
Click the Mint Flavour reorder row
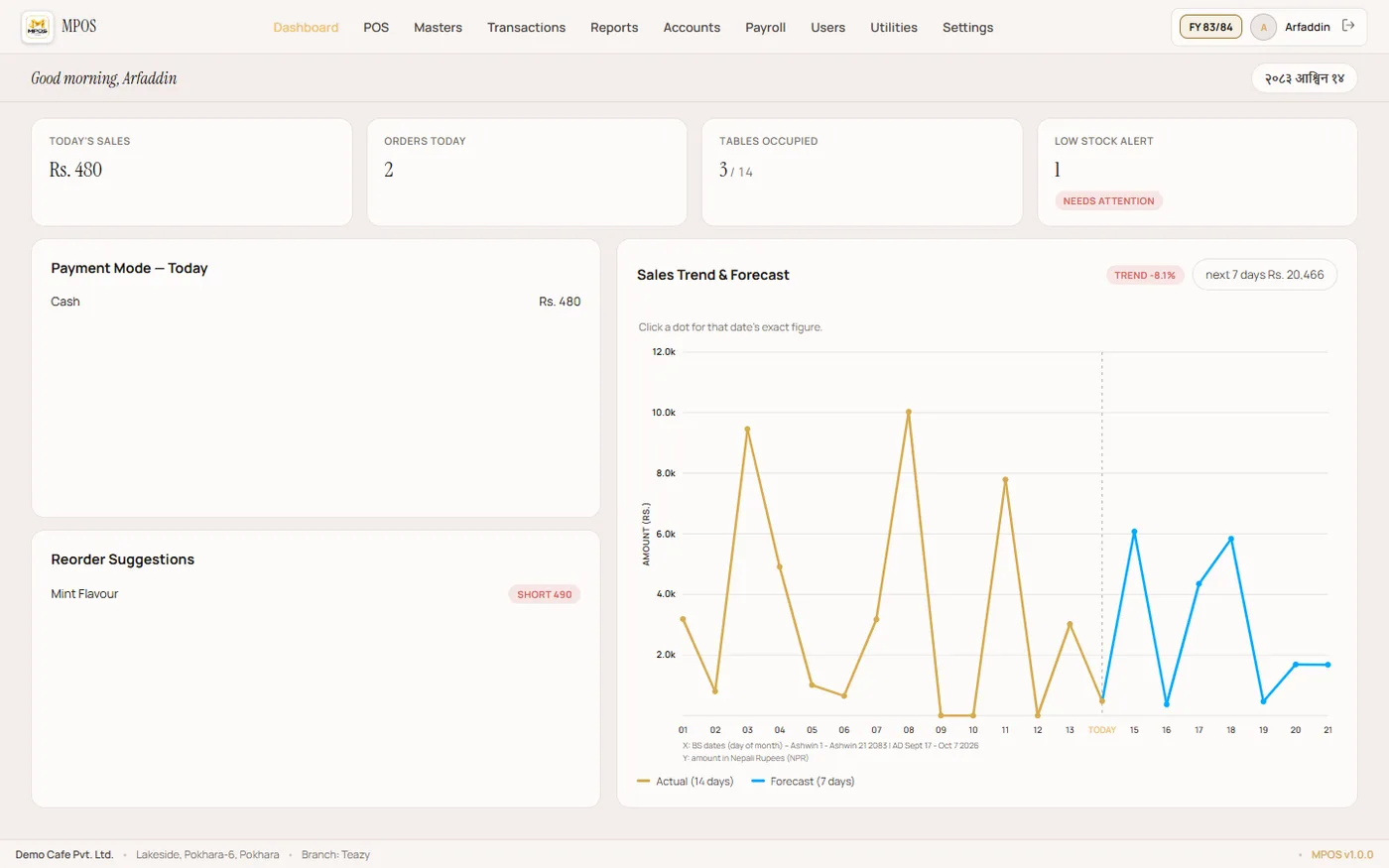click(x=316, y=594)
